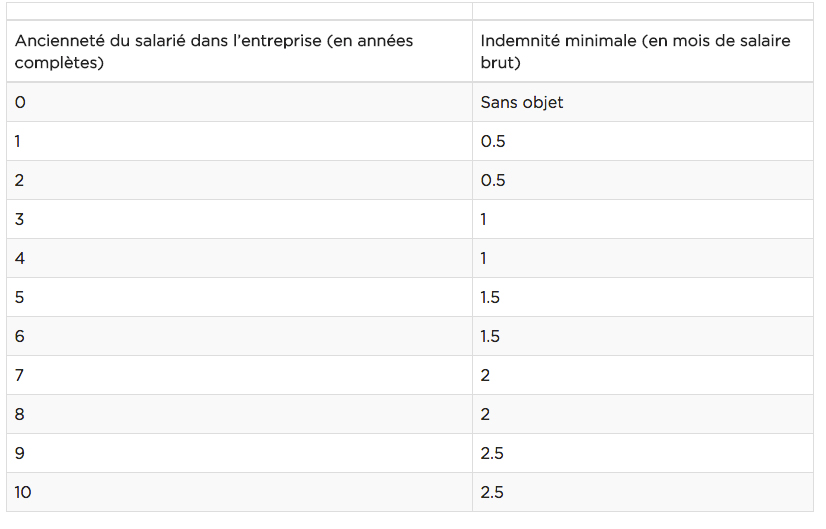Select the seniority cell showing 7 years
Image resolution: width=826 pixels, height=529 pixels.
point(20,375)
